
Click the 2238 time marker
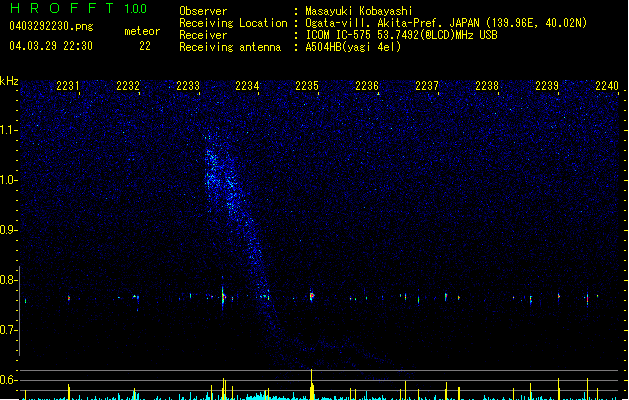tap(487, 86)
